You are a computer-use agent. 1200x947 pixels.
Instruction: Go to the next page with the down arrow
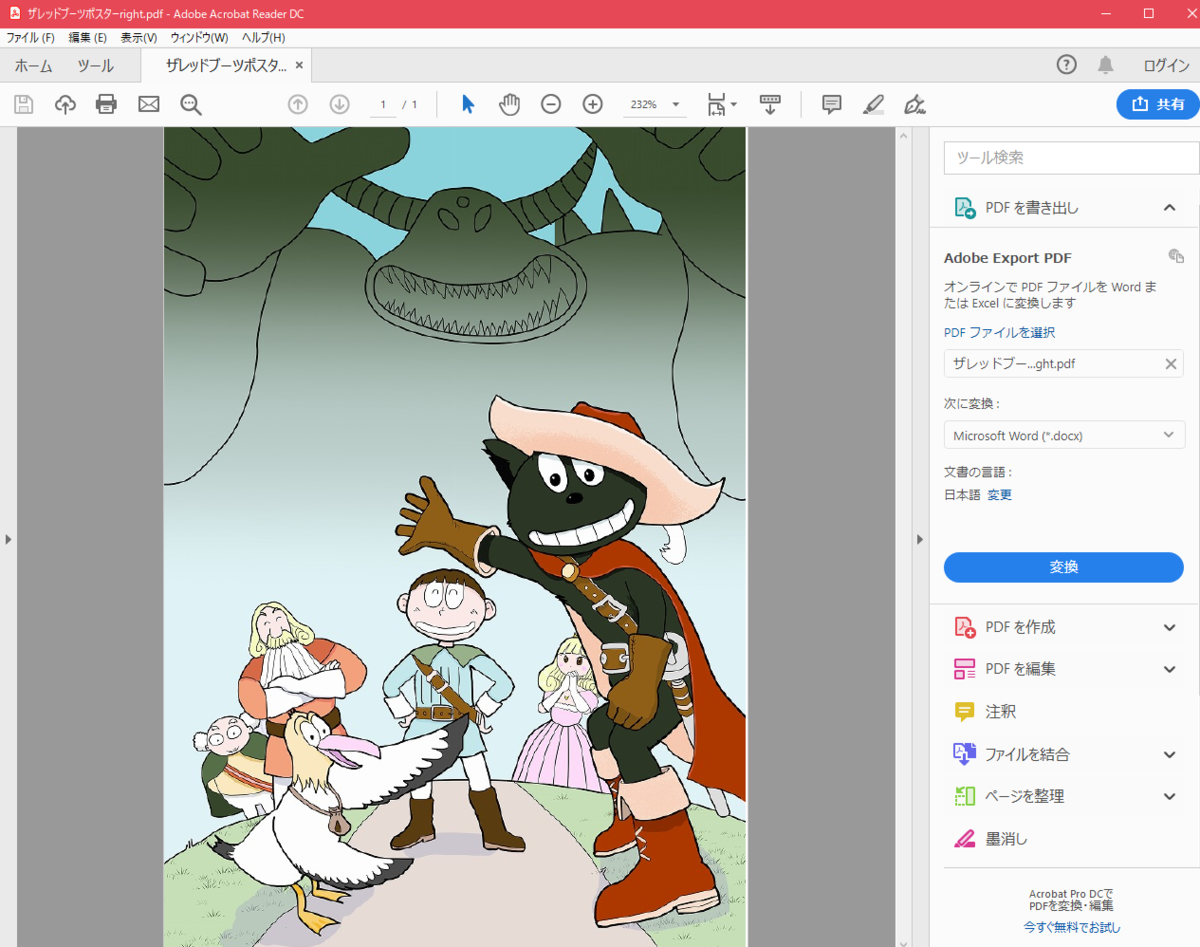(x=340, y=104)
